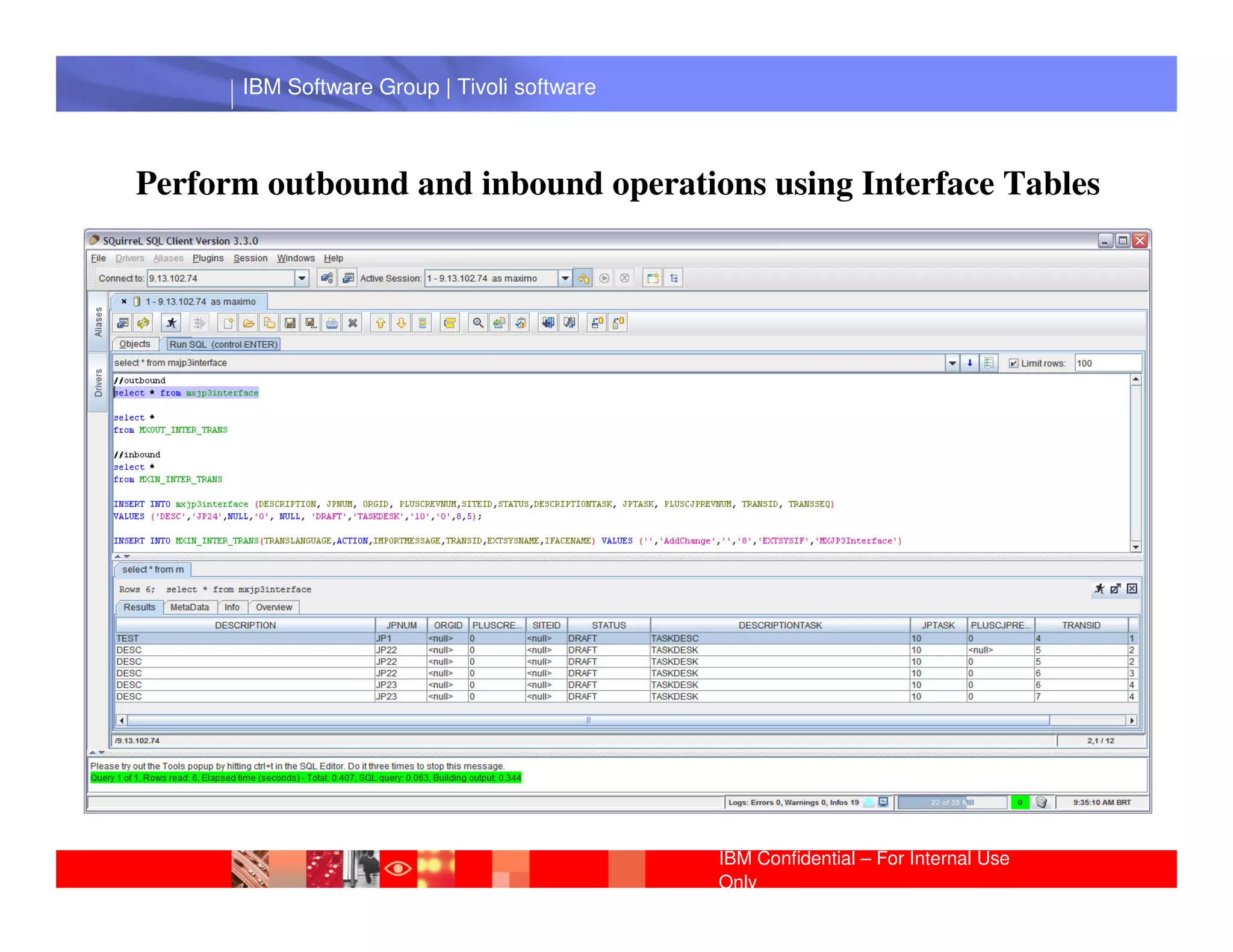The width and height of the screenshot is (1233, 952).
Task: Click the trash can garbage collect icon
Action: (1042, 802)
